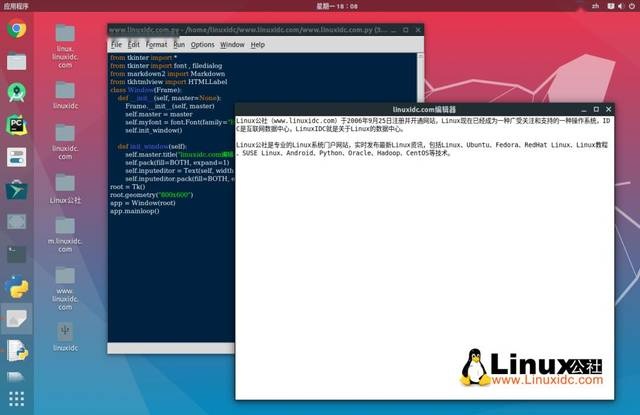Open the volume indicator in system tray
640x415 pixels.
[621, 6]
